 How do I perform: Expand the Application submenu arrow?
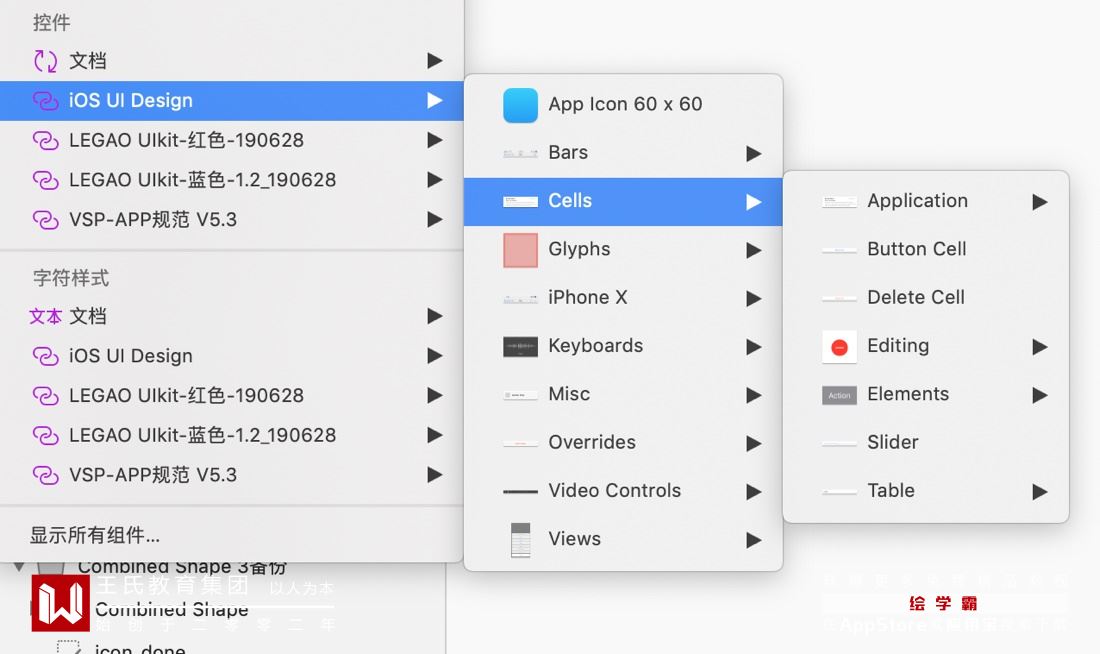[x=1040, y=202]
